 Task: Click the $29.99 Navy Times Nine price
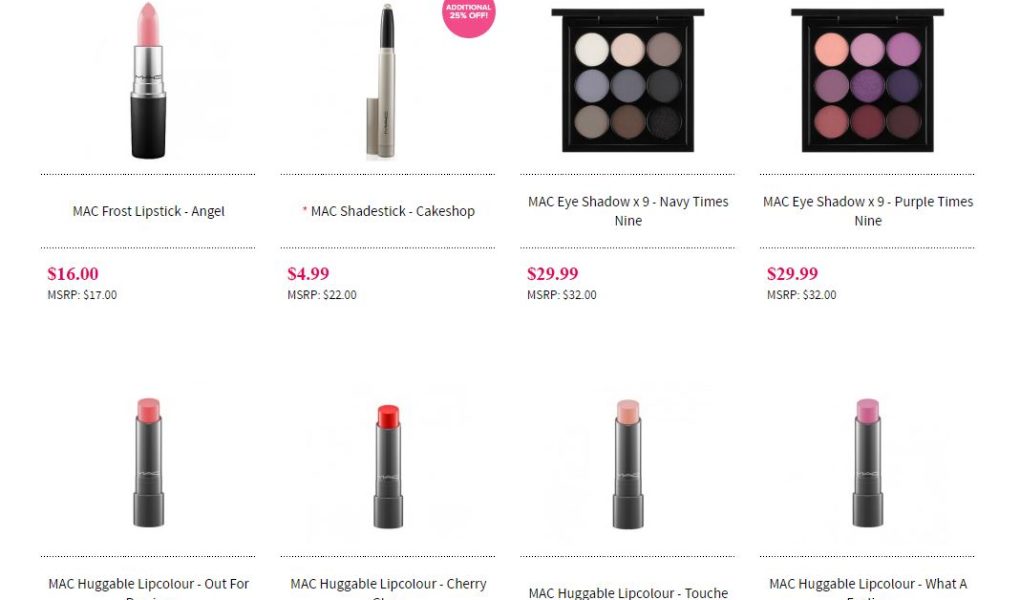pos(552,273)
